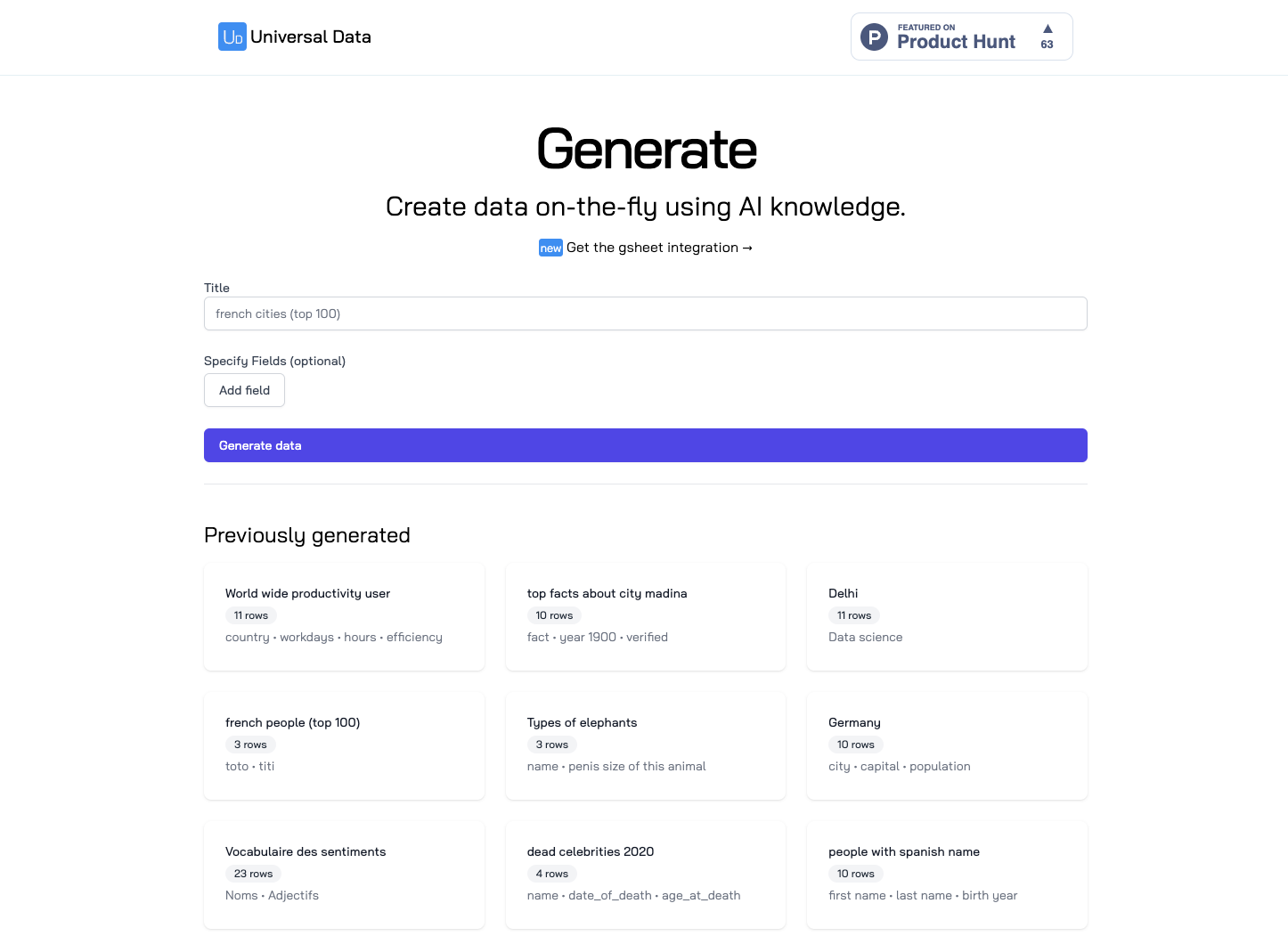Open the 'Delhi' dataset card

(x=946, y=616)
